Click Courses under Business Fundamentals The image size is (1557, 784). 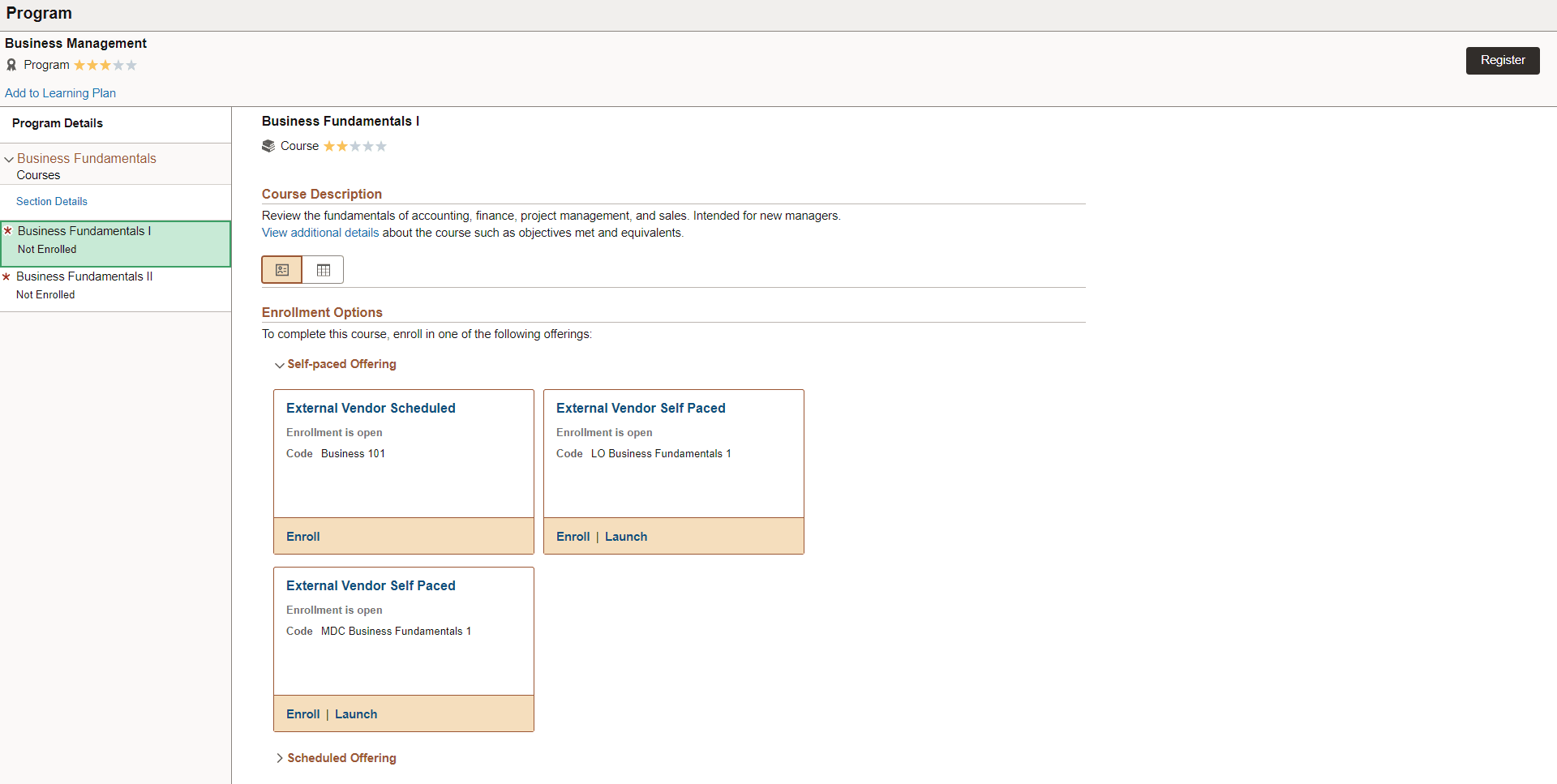[x=37, y=175]
